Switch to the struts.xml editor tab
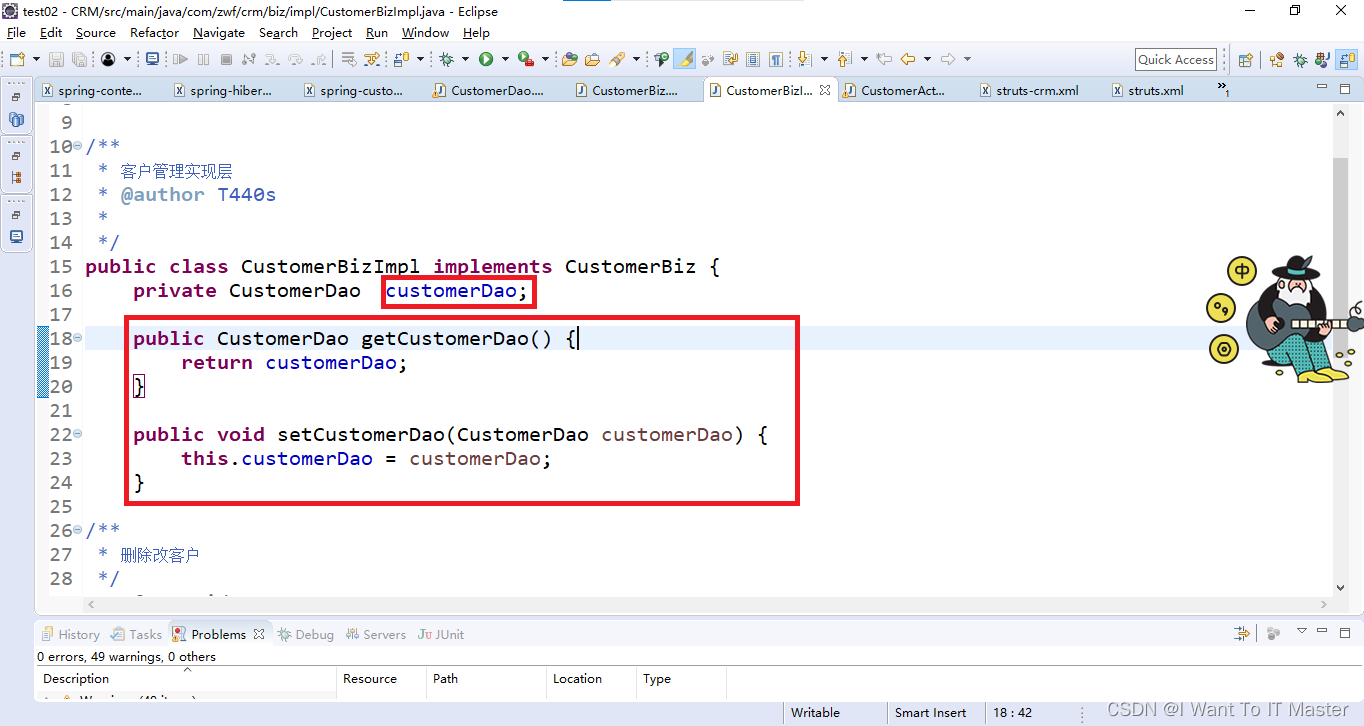 coord(1148,90)
